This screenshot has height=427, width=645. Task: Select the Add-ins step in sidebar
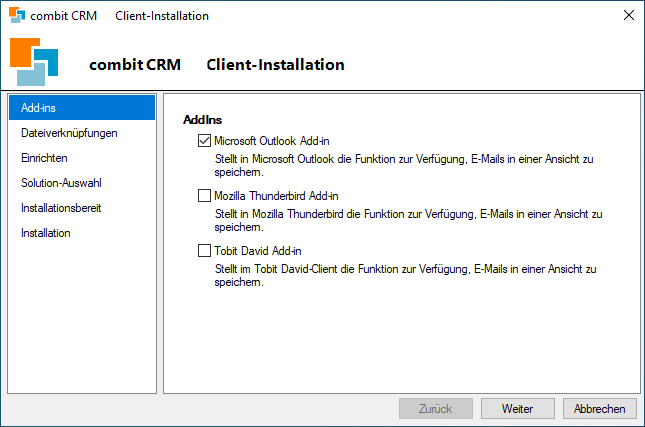82,108
